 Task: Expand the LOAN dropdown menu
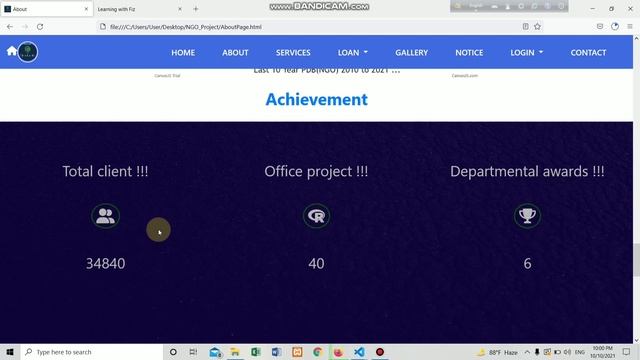click(x=353, y=53)
